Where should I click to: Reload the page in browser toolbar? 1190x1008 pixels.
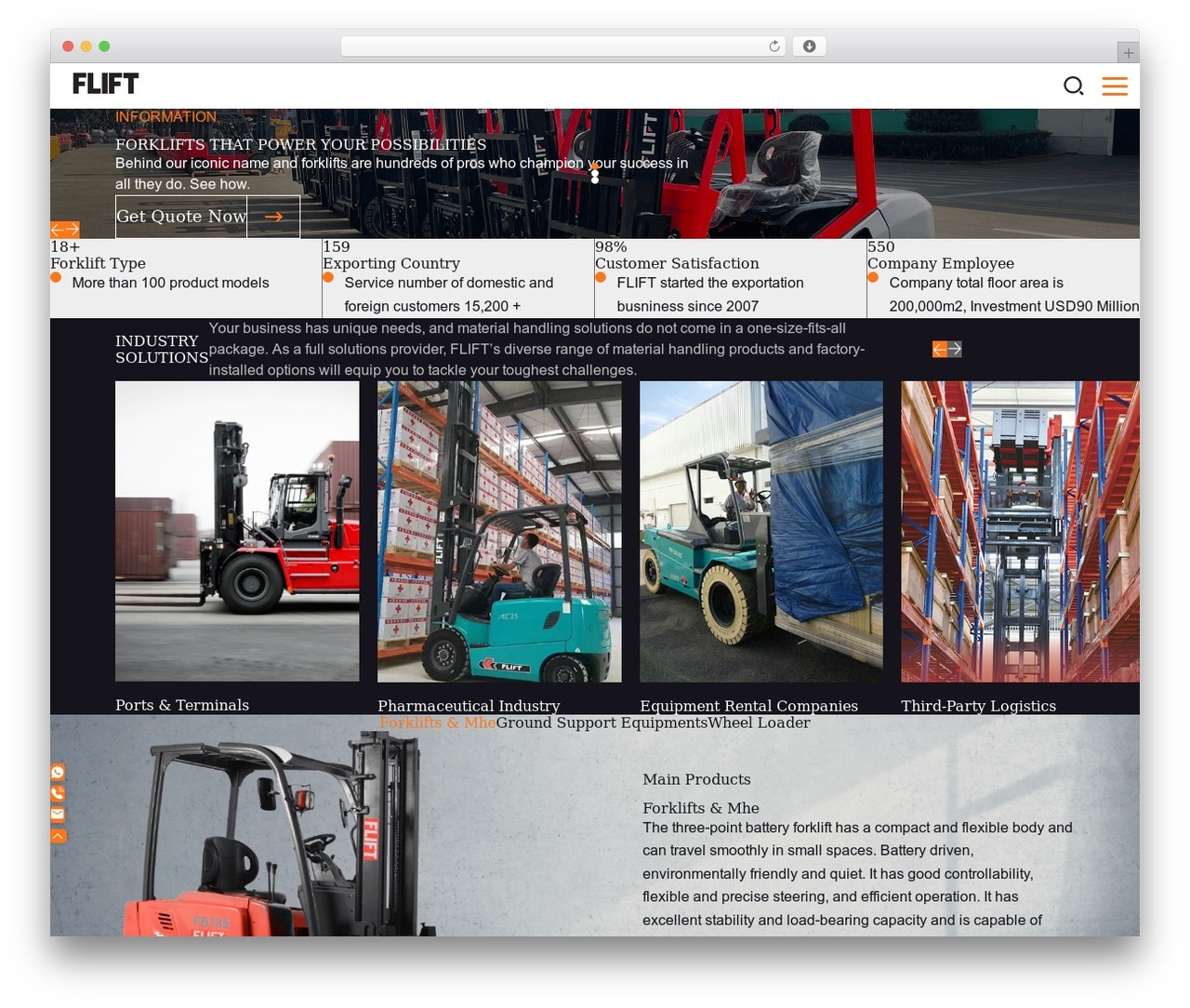(774, 46)
